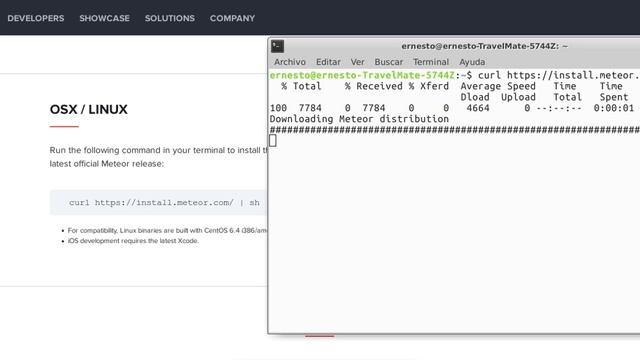Open the Ver menu in terminal

point(358,62)
